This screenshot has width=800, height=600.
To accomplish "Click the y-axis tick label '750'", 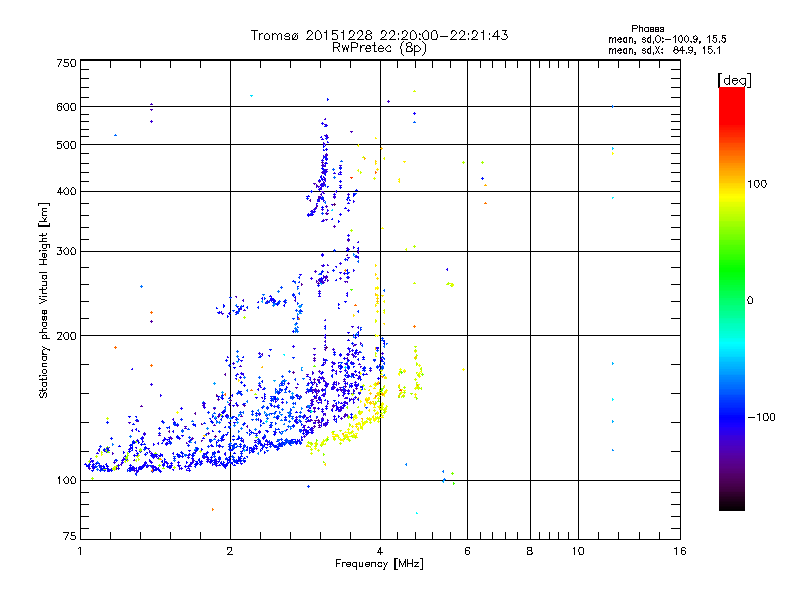I will (66, 63).
